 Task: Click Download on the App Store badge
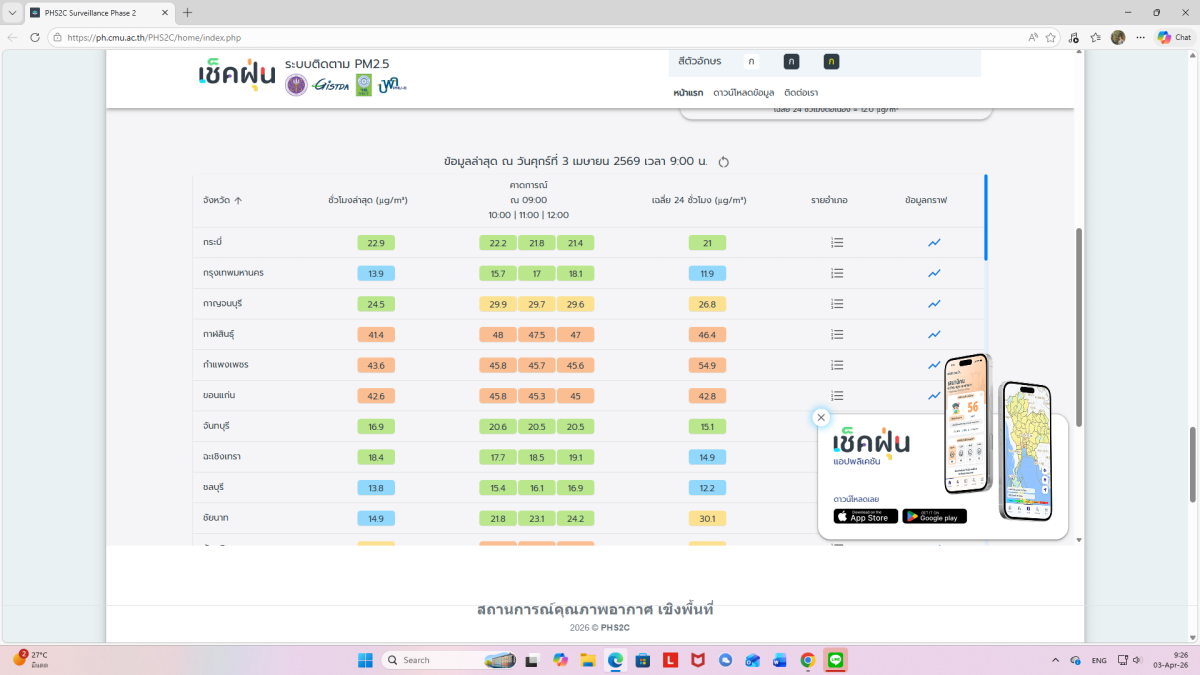(x=865, y=516)
